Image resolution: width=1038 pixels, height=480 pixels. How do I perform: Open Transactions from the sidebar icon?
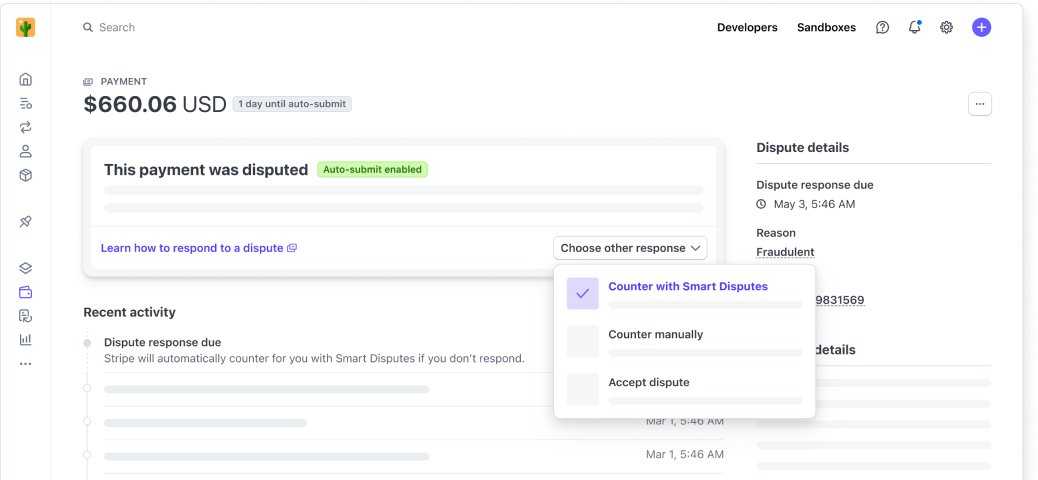click(26, 127)
